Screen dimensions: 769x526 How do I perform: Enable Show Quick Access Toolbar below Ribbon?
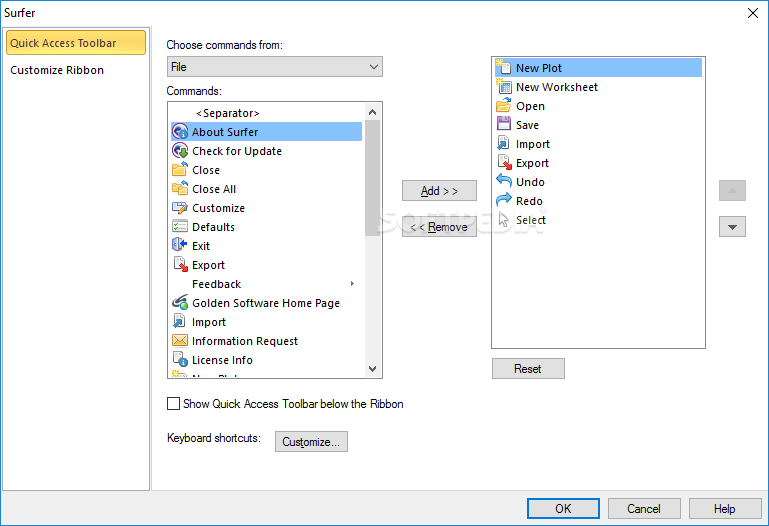coord(173,404)
